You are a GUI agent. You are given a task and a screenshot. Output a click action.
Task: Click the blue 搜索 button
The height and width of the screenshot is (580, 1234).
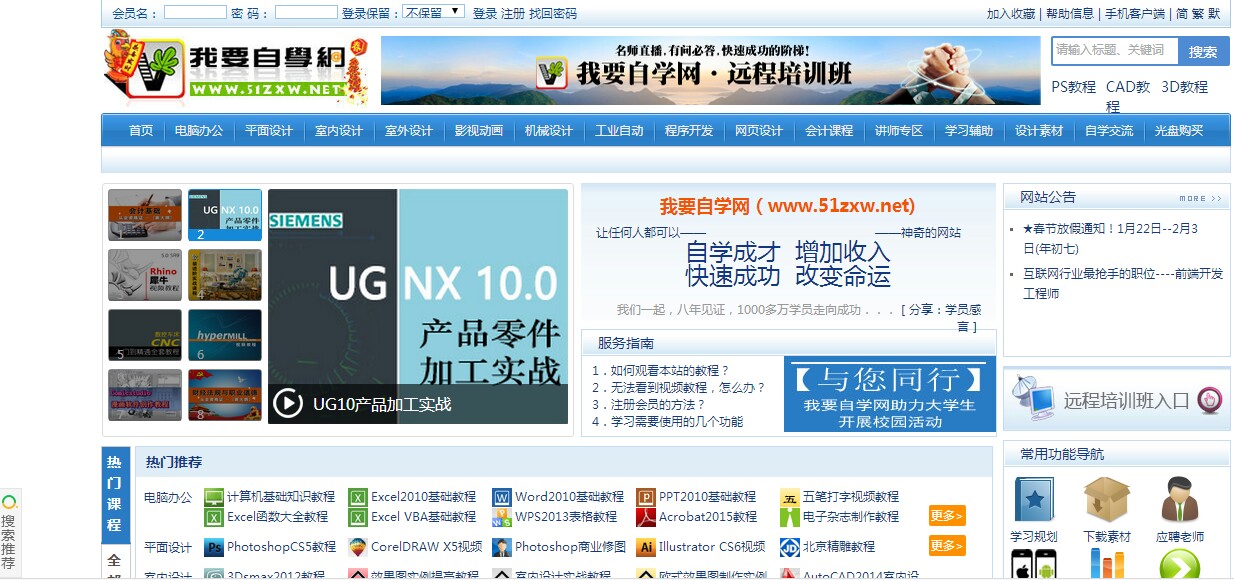pyautogui.click(x=1203, y=51)
